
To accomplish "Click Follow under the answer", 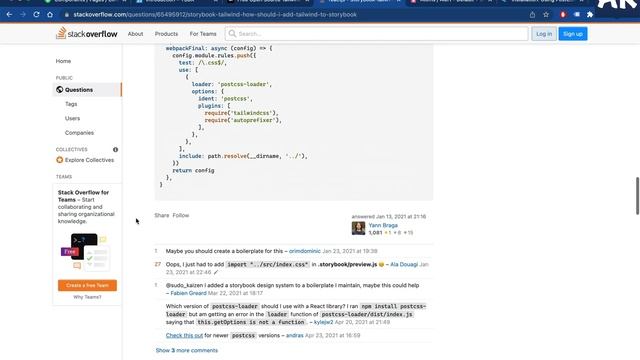I will (180, 216).
